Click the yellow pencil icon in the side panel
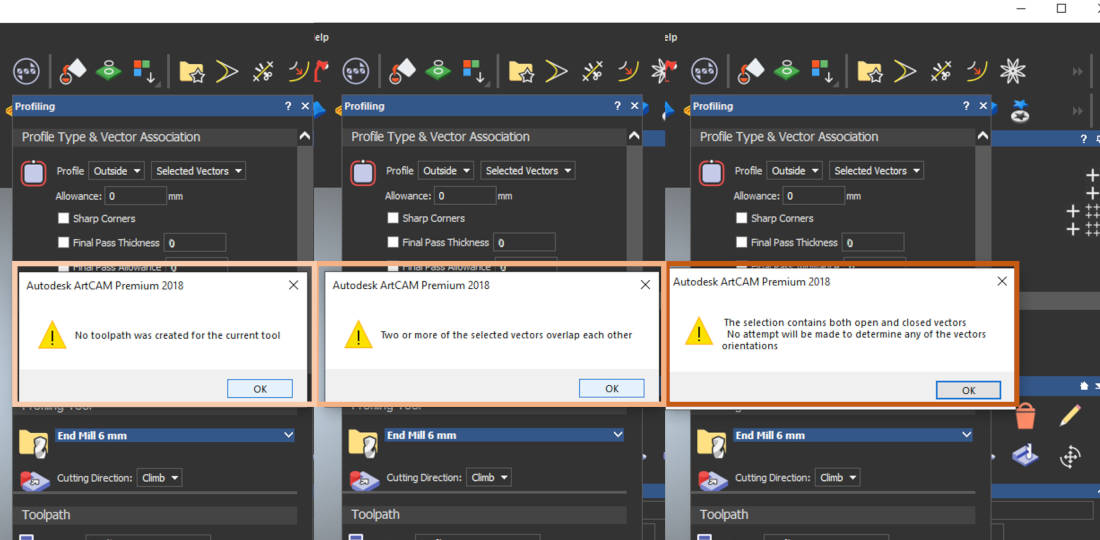Viewport: 1100px width, 540px height. 1070,415
